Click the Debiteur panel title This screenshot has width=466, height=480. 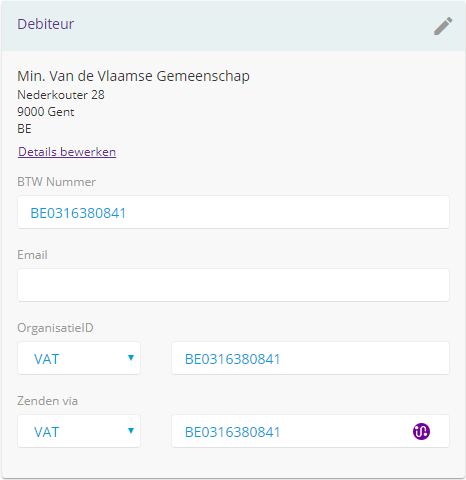(46, 24)
